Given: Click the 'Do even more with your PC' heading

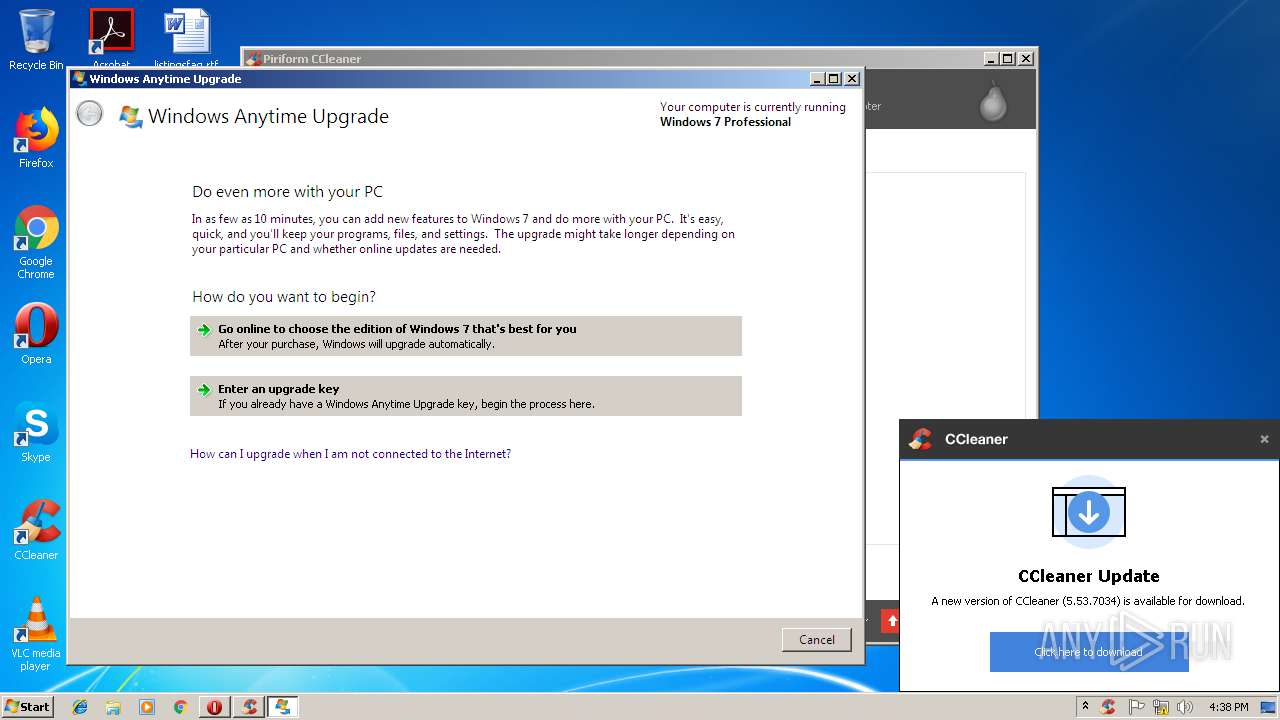Looking at the screenshot, I should pos(287,192).
